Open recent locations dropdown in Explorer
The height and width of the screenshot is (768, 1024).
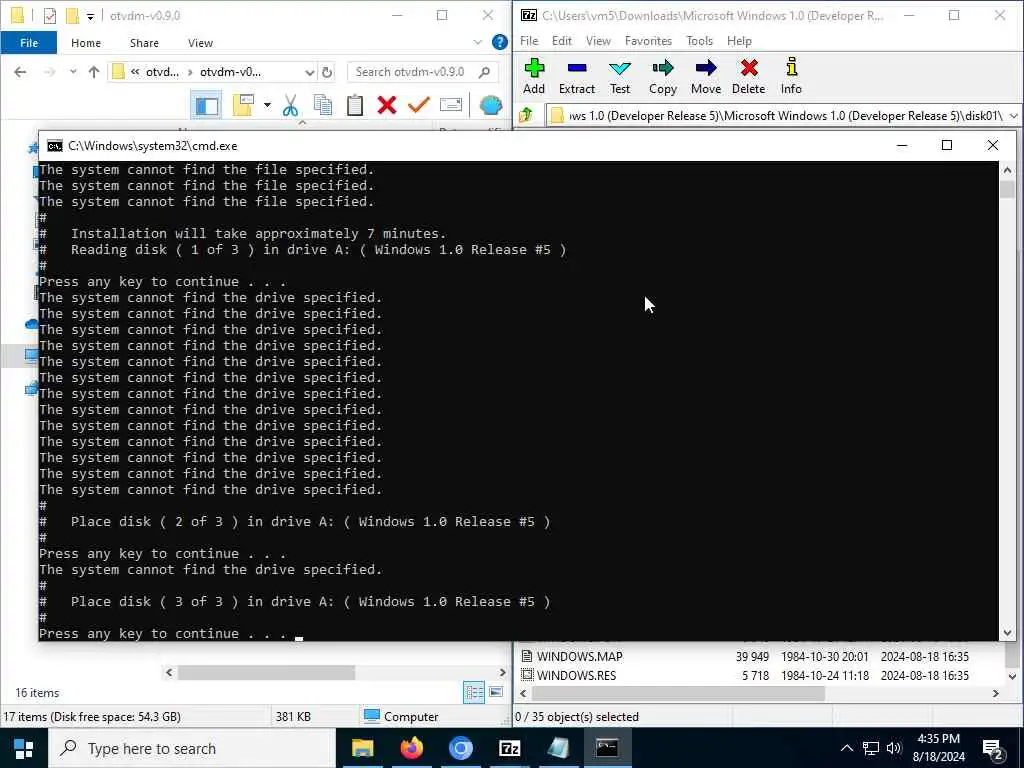tap(73, 72)
